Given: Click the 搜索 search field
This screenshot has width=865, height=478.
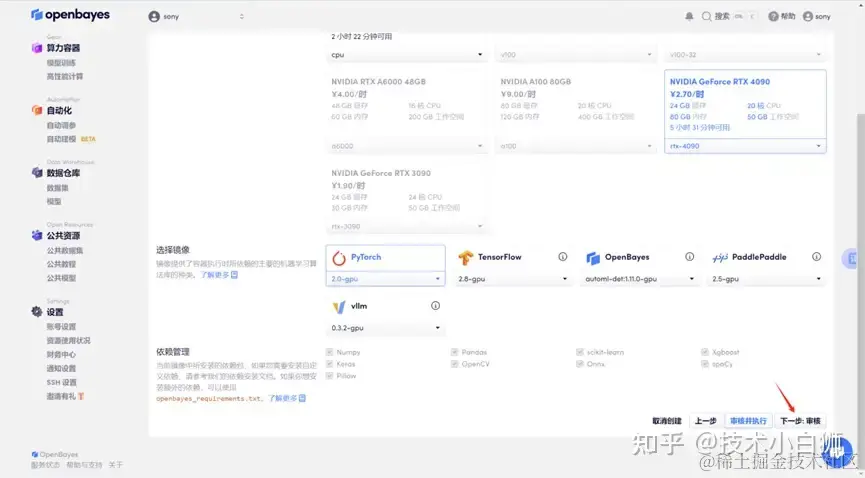Looking at the screenshot, I should (x=729, y=17).
